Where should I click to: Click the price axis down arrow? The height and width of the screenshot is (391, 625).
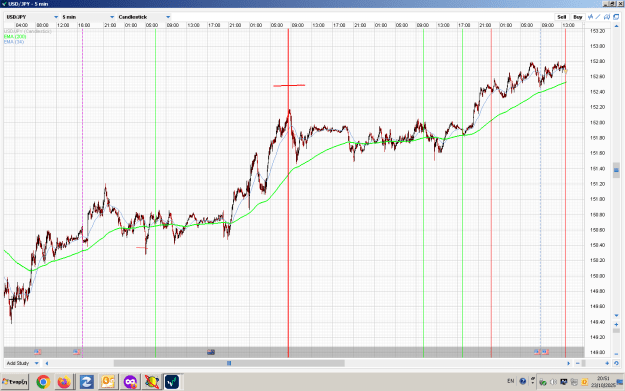click(616, 316)
